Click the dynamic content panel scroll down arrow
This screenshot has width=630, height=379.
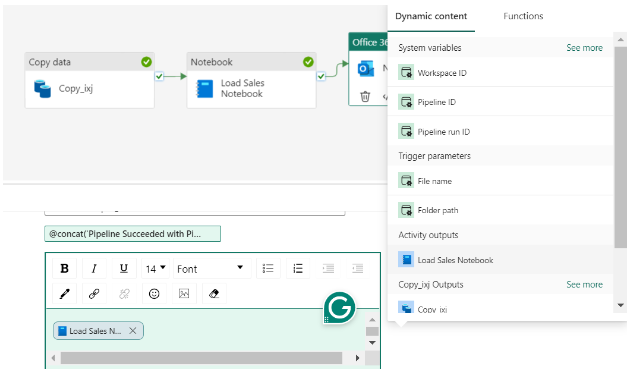[x=620, y=305]
